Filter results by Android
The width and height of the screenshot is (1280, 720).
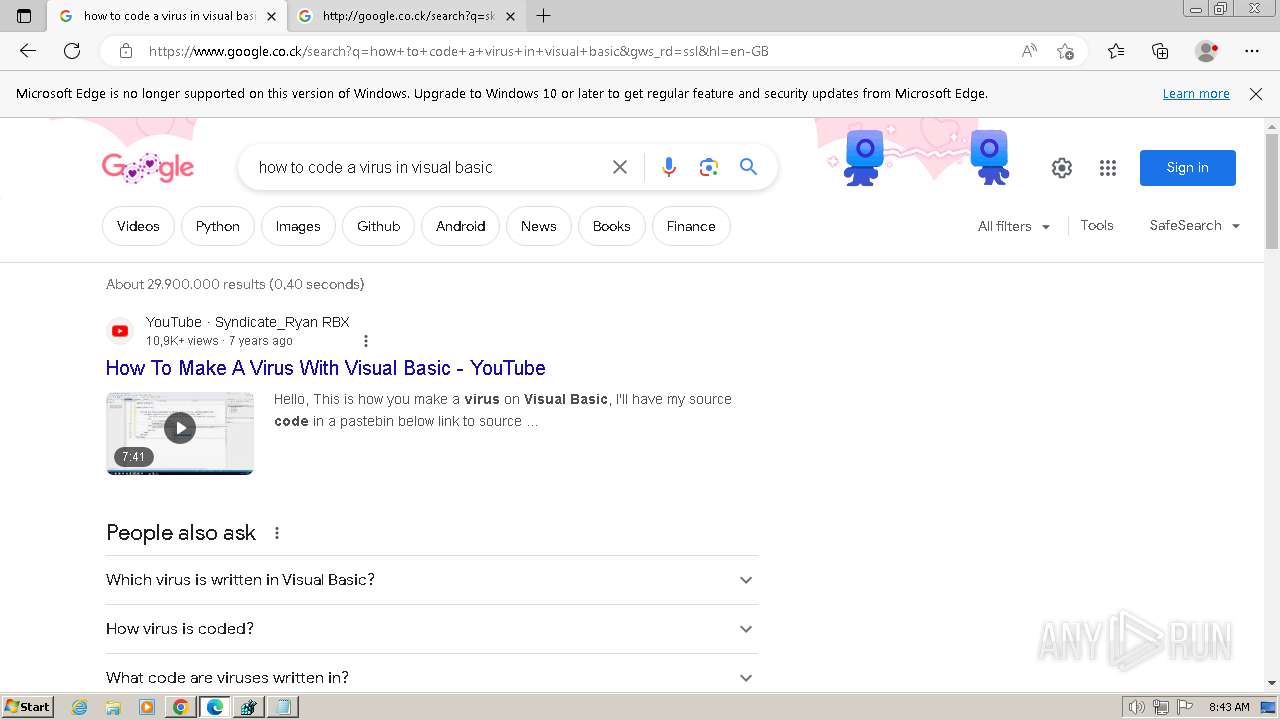(460, 226)
